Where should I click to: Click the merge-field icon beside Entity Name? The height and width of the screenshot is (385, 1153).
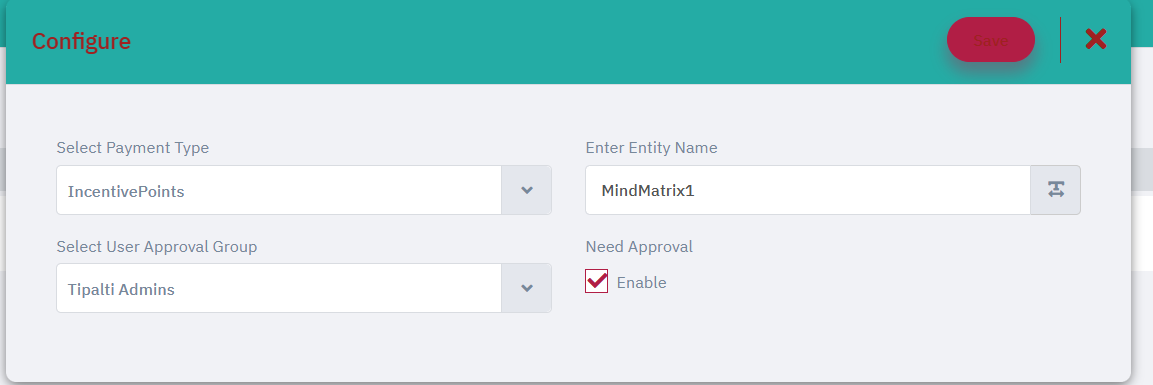1055,190
